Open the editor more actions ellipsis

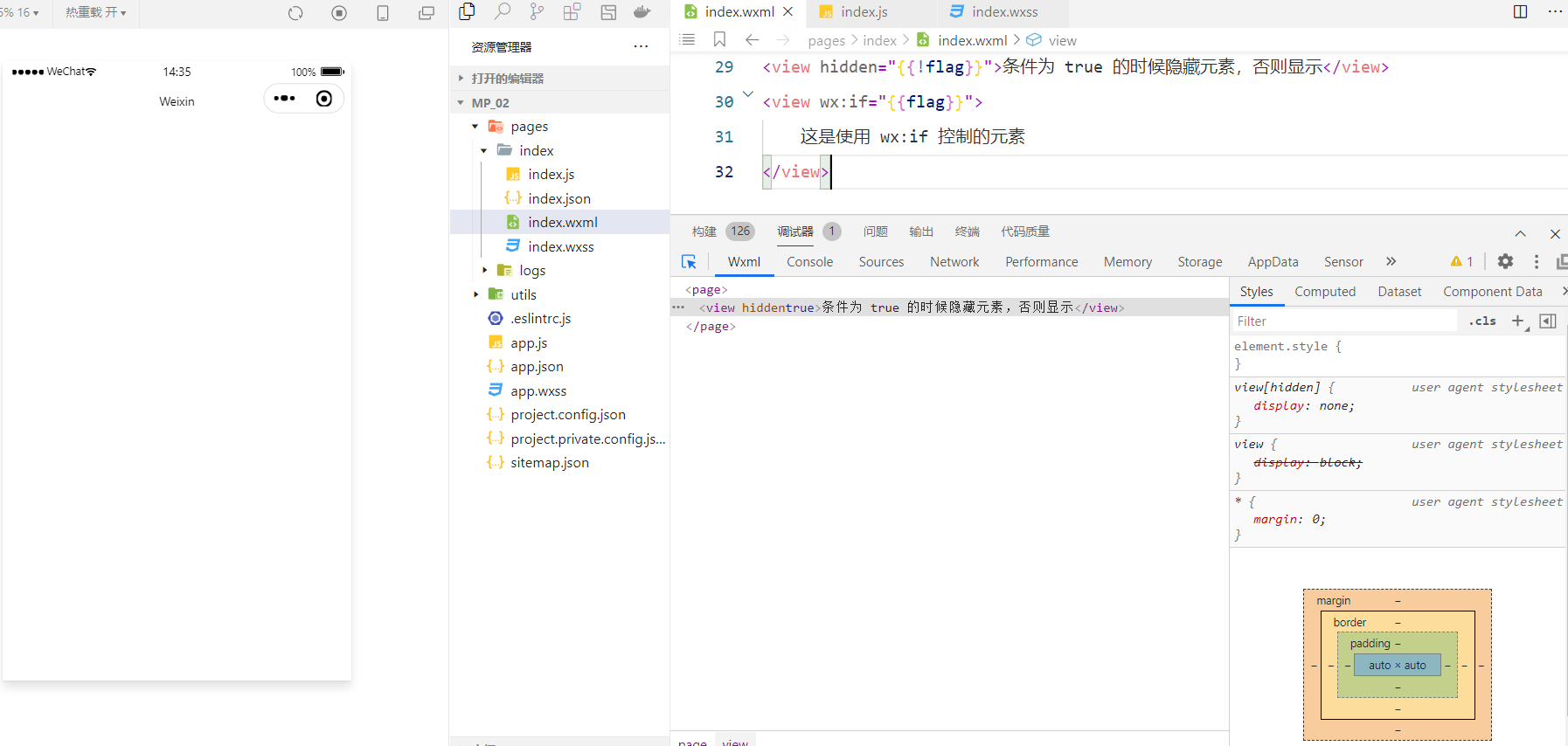pyautogui.click(x=1555, y=11)
